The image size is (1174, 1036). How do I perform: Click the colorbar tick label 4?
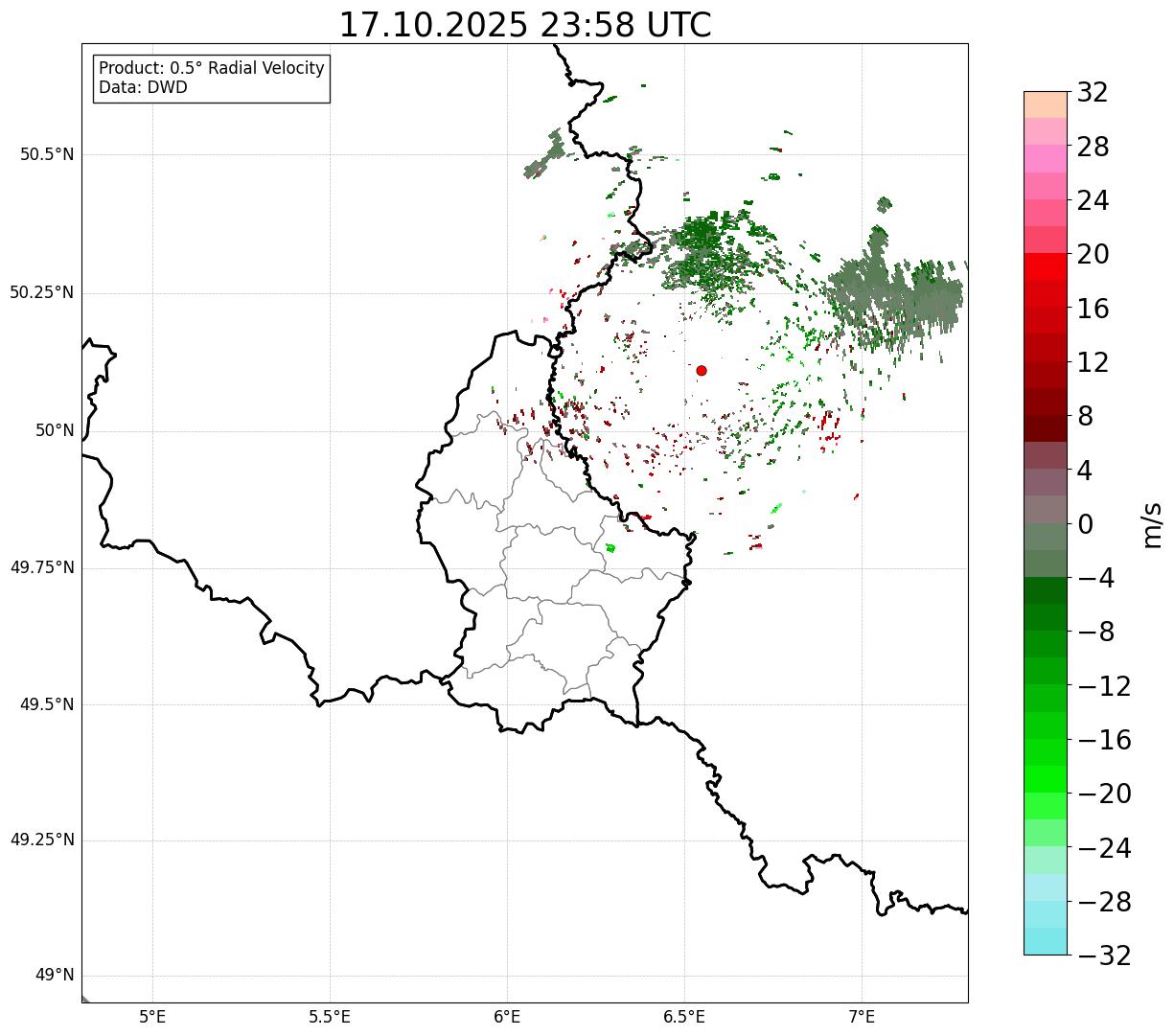point(1085,471)
